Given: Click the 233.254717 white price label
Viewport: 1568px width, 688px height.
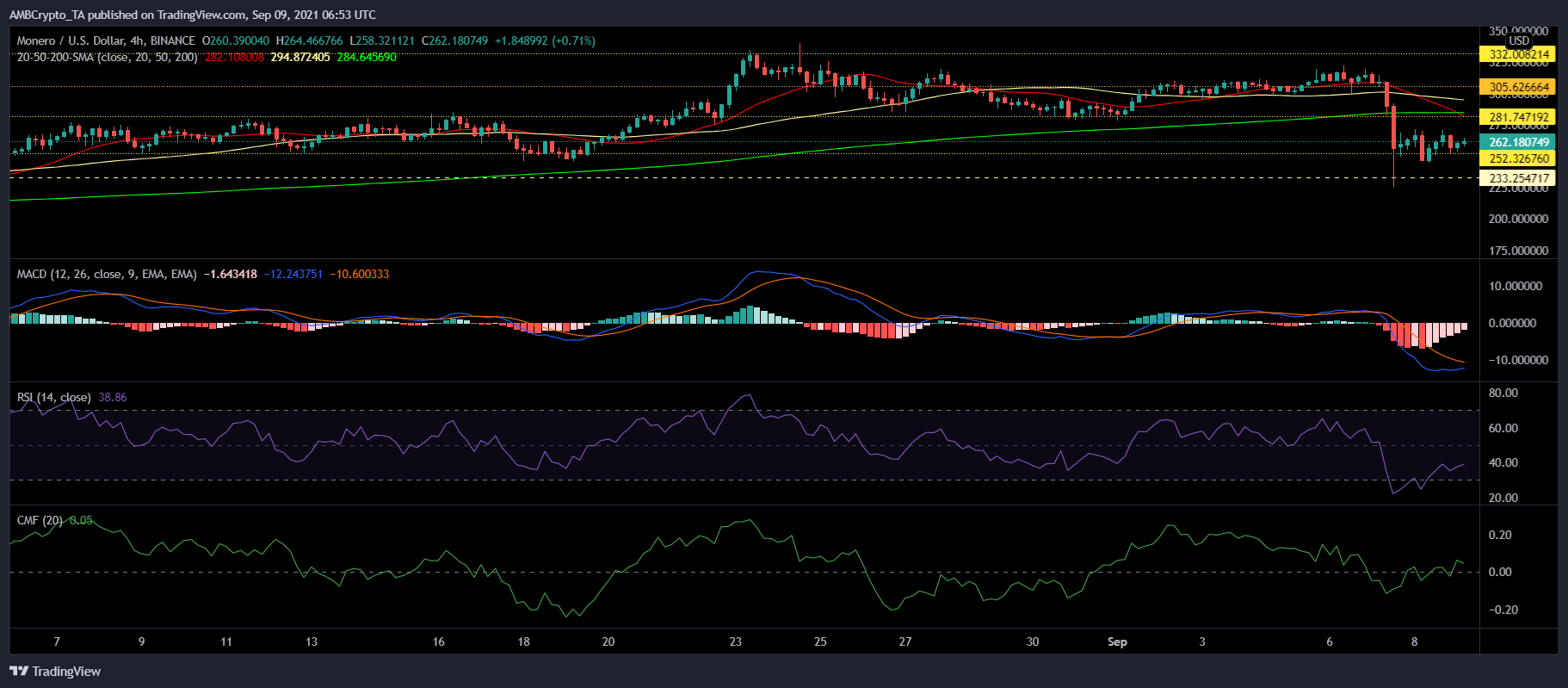Looking at the screenshot, I should pyautogui.click(x=1518, y=178).
